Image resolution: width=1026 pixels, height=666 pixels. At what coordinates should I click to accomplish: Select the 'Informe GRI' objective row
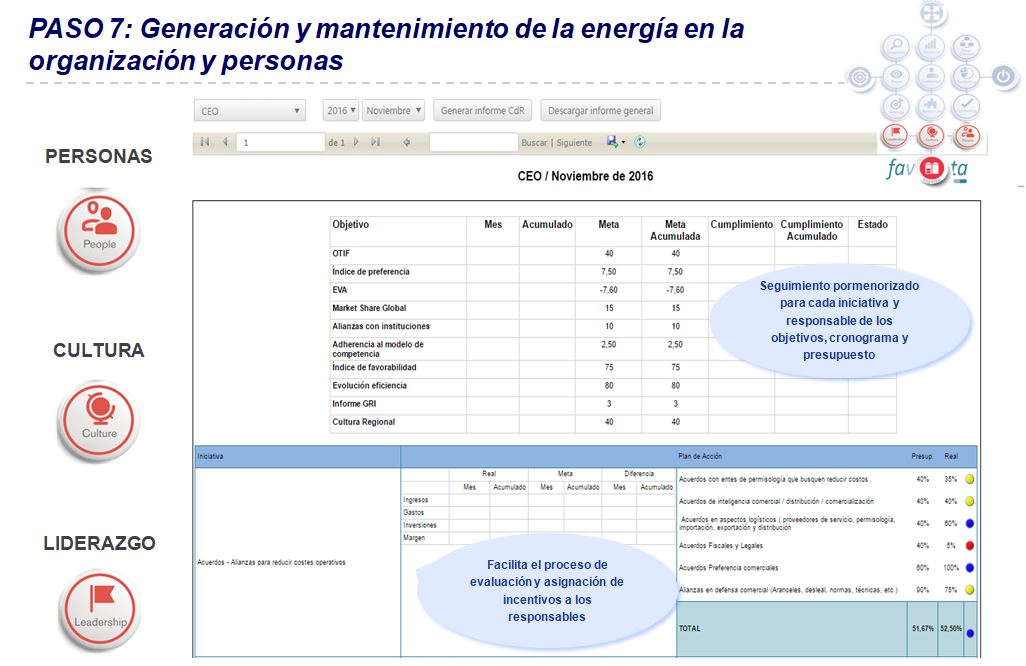pos(613,404)
